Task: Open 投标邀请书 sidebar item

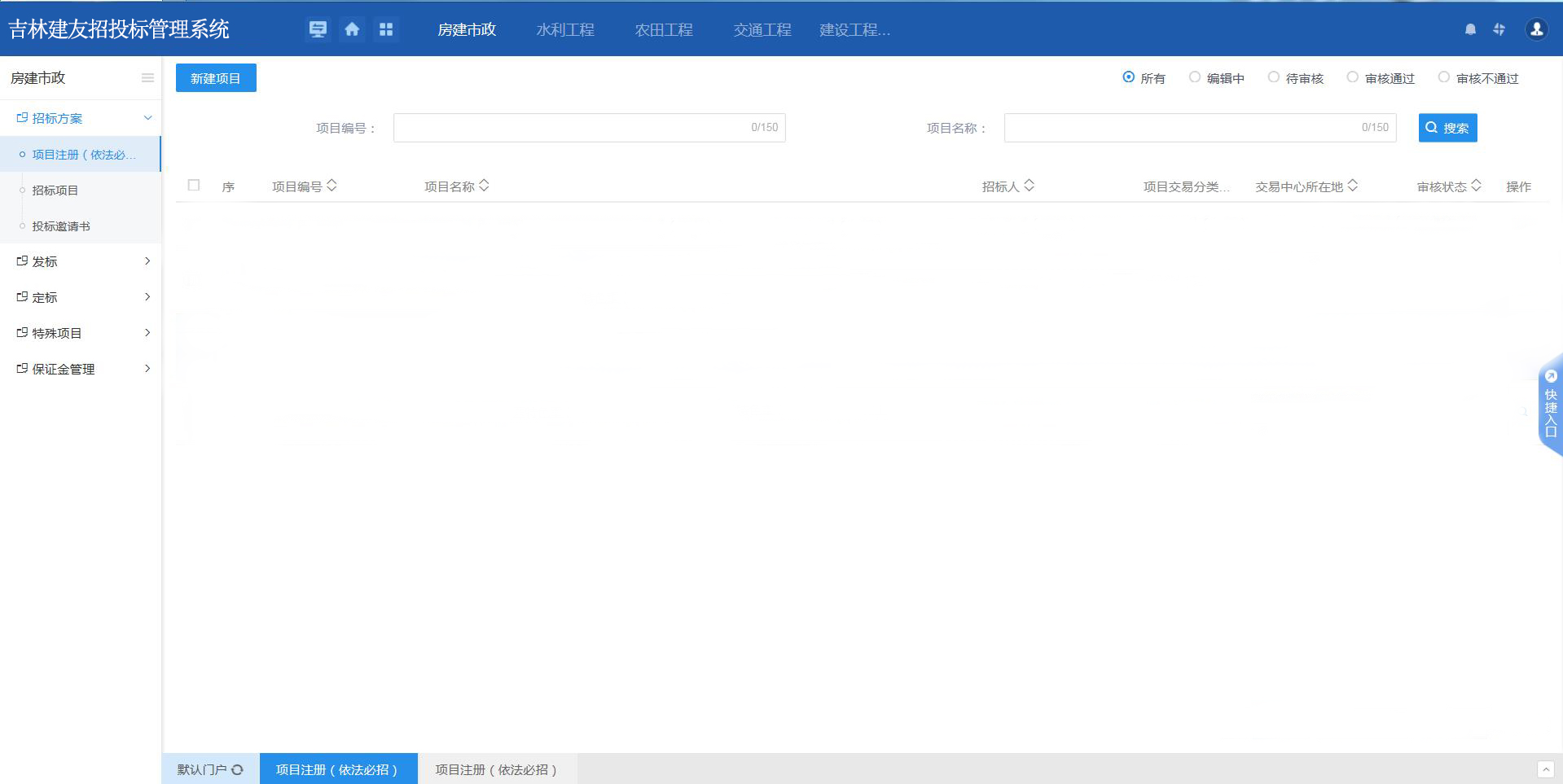Action: point(80,226)
